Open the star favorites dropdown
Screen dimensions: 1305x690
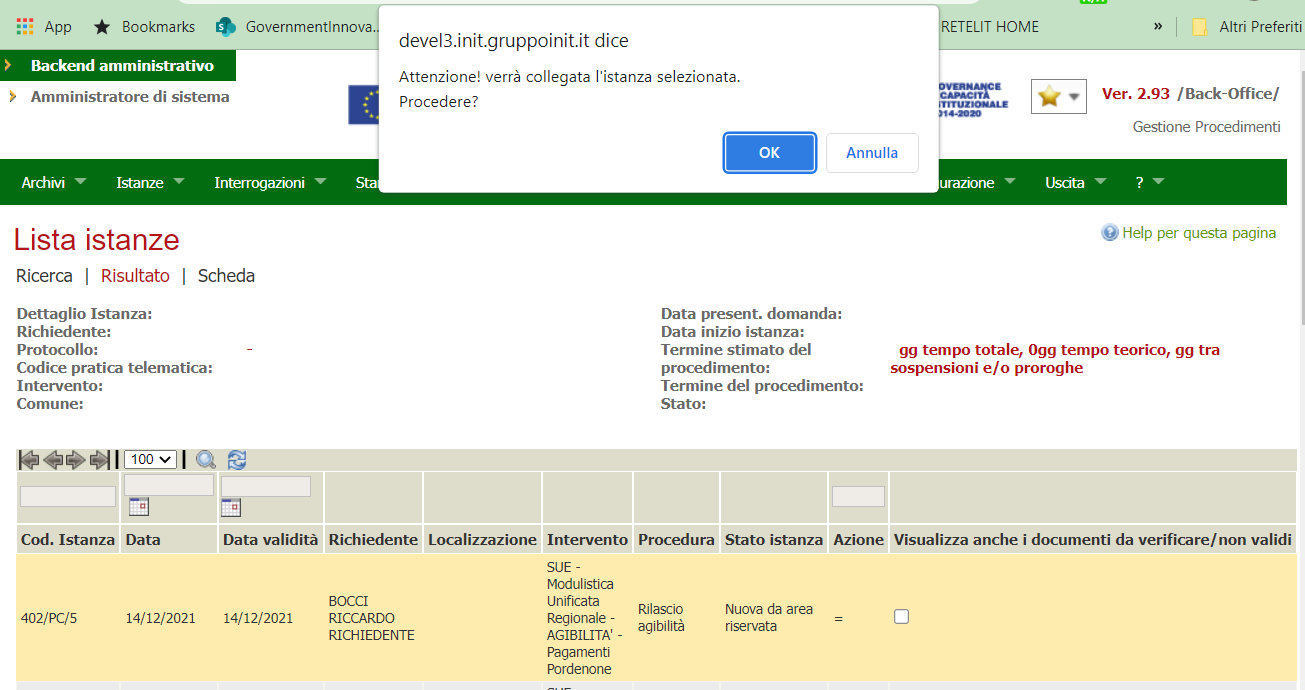click(1058, 96)
